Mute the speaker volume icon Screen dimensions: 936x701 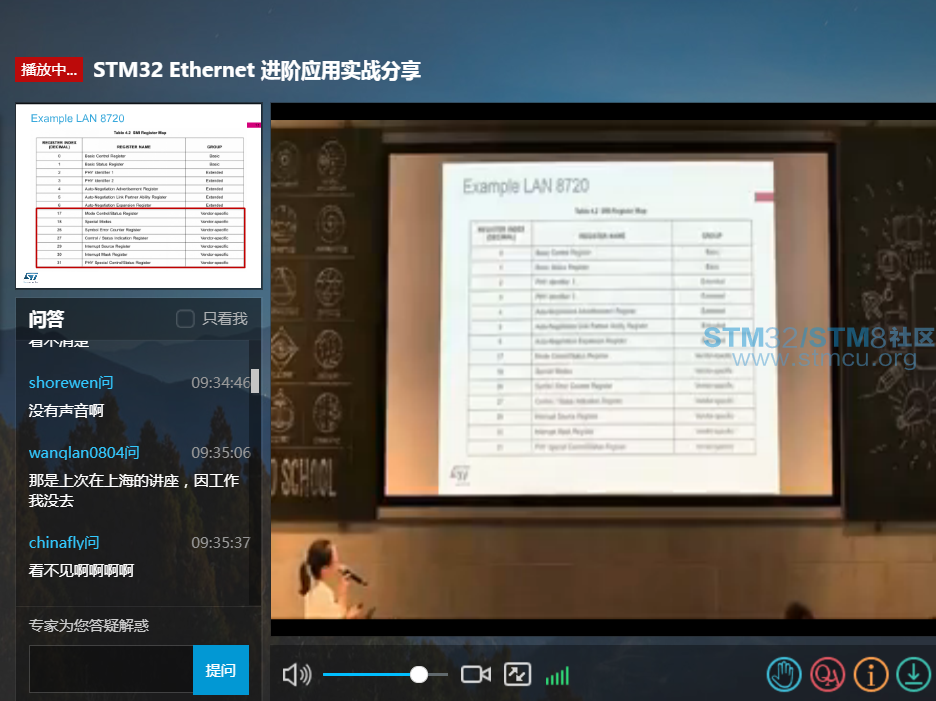tap(297, 675)
